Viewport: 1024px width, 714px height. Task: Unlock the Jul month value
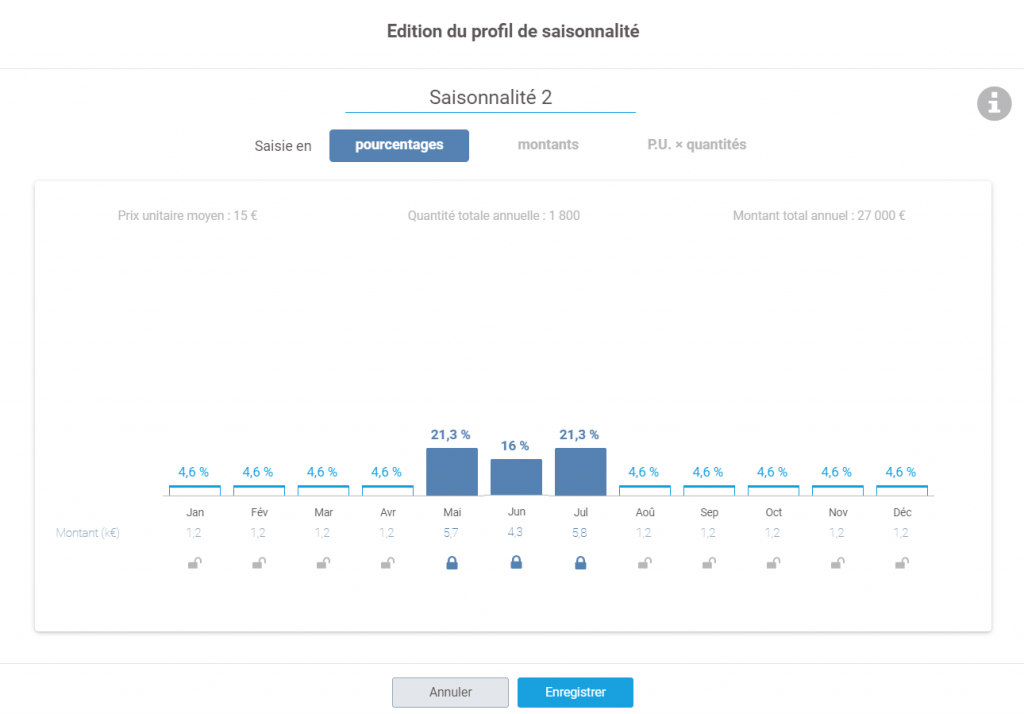pyautogui.click(x=581, y=562)
